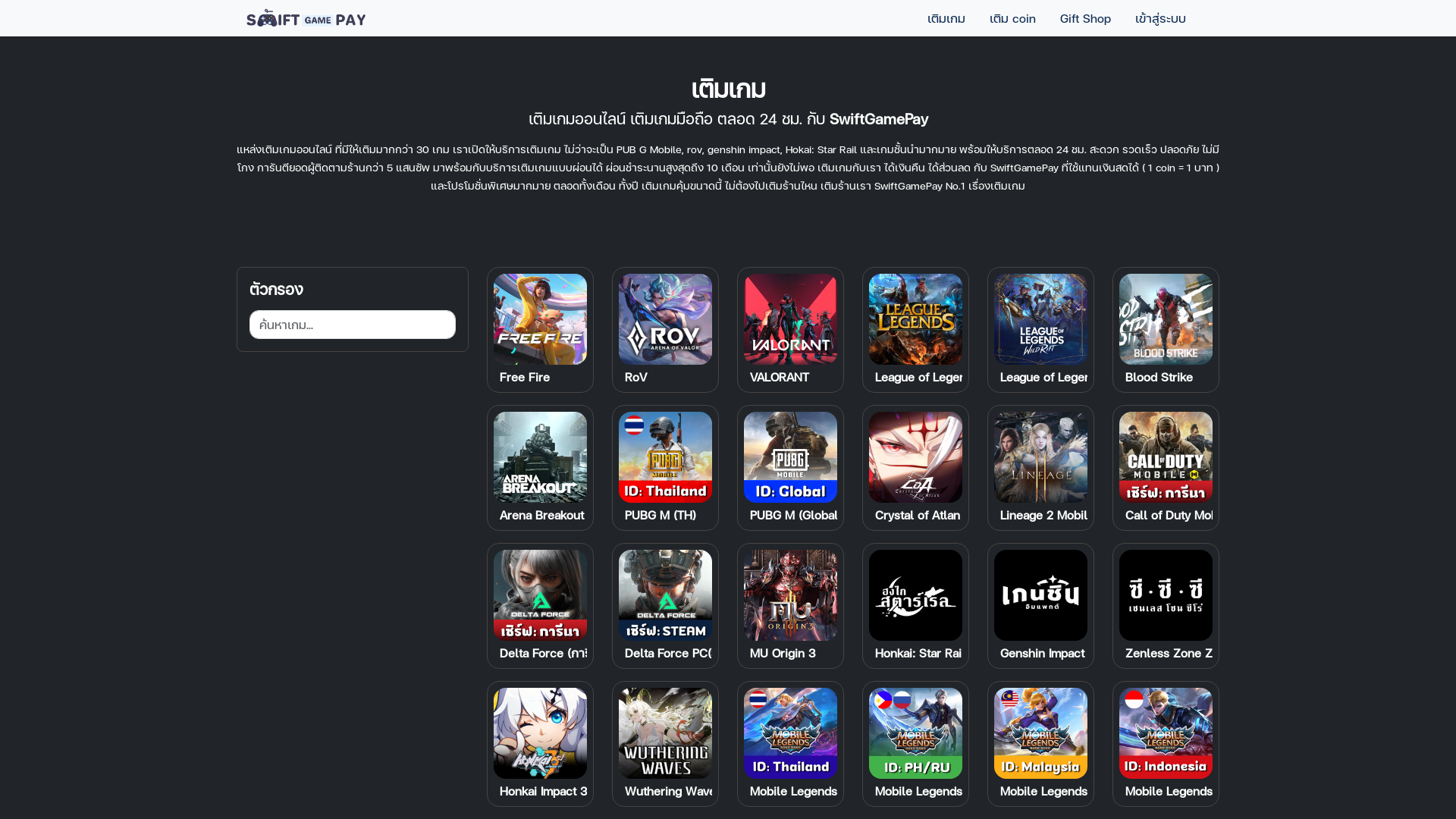Click the game search input field

[x=353, y=325]
